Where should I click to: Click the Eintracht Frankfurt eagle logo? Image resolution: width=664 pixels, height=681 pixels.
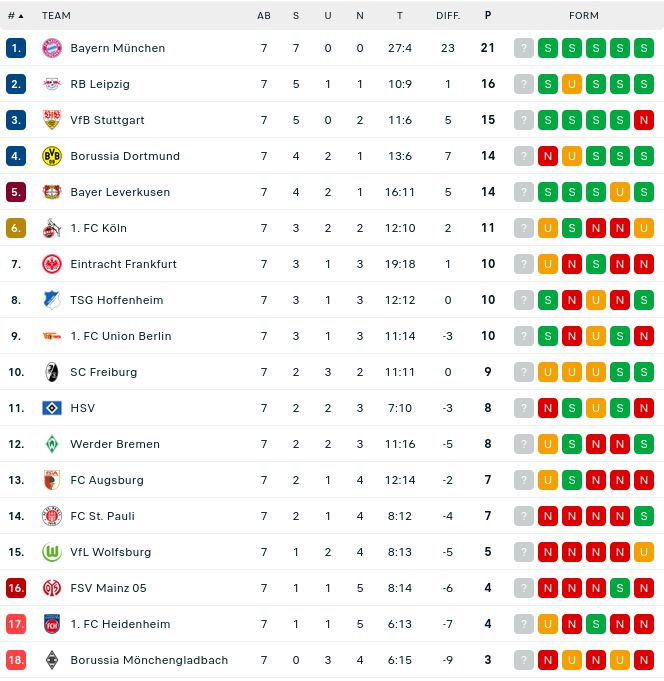52,264
